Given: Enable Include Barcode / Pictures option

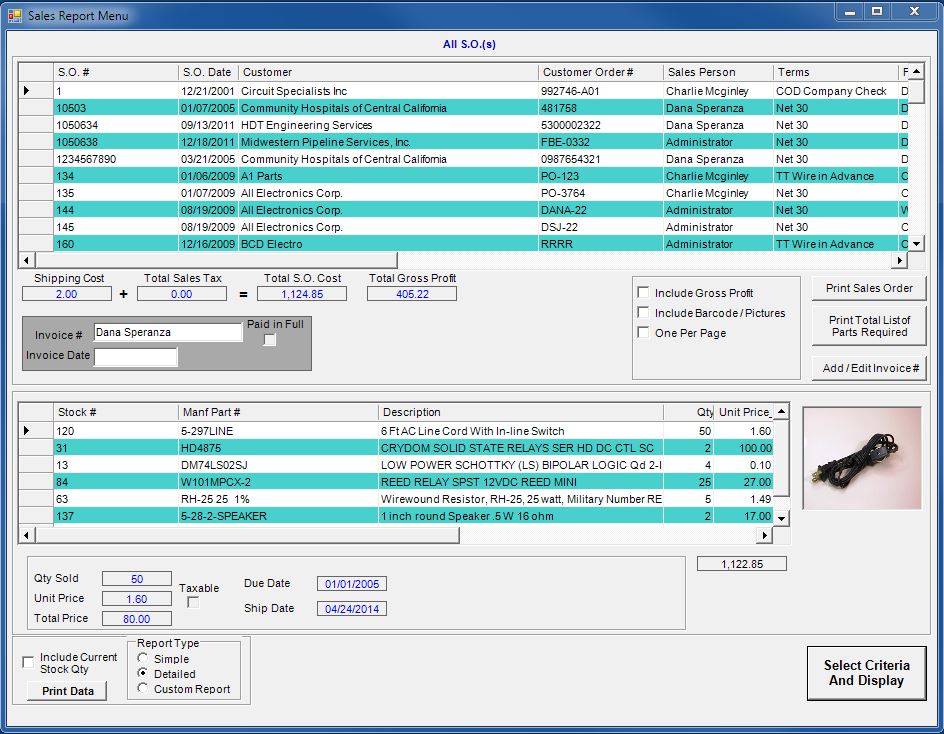Looking at the screenshot, I should coord(643,313).
